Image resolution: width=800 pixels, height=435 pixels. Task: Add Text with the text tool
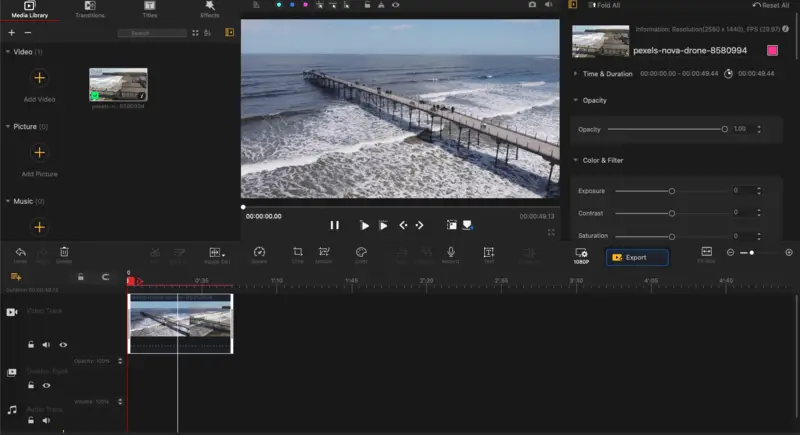click(489, 254)
